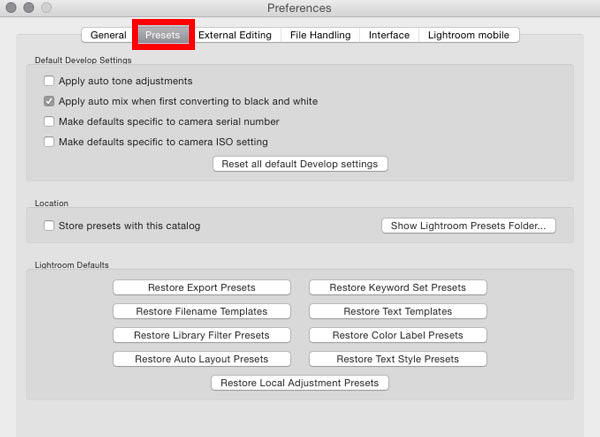Minimize the Preferences window
The width and height of the screenshot is (600, 437).
(29, 7)
